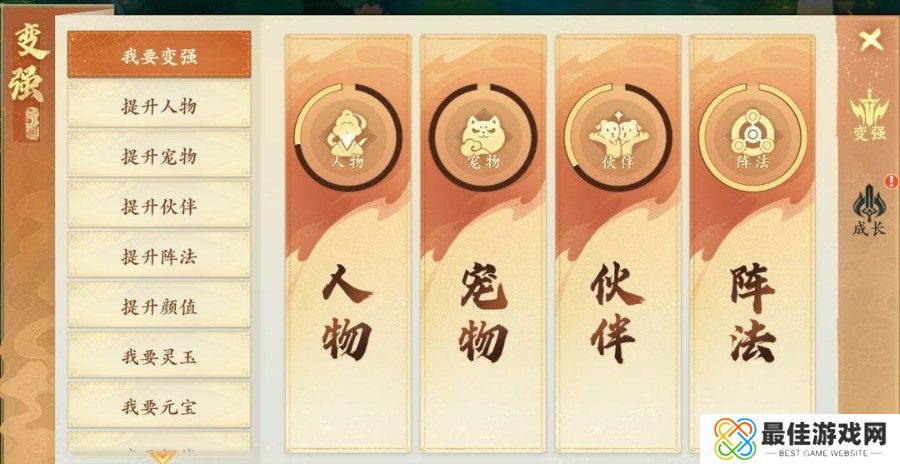Expand the list with the bottom down arrow
900x464 pixels.
[x=162, y=457]
